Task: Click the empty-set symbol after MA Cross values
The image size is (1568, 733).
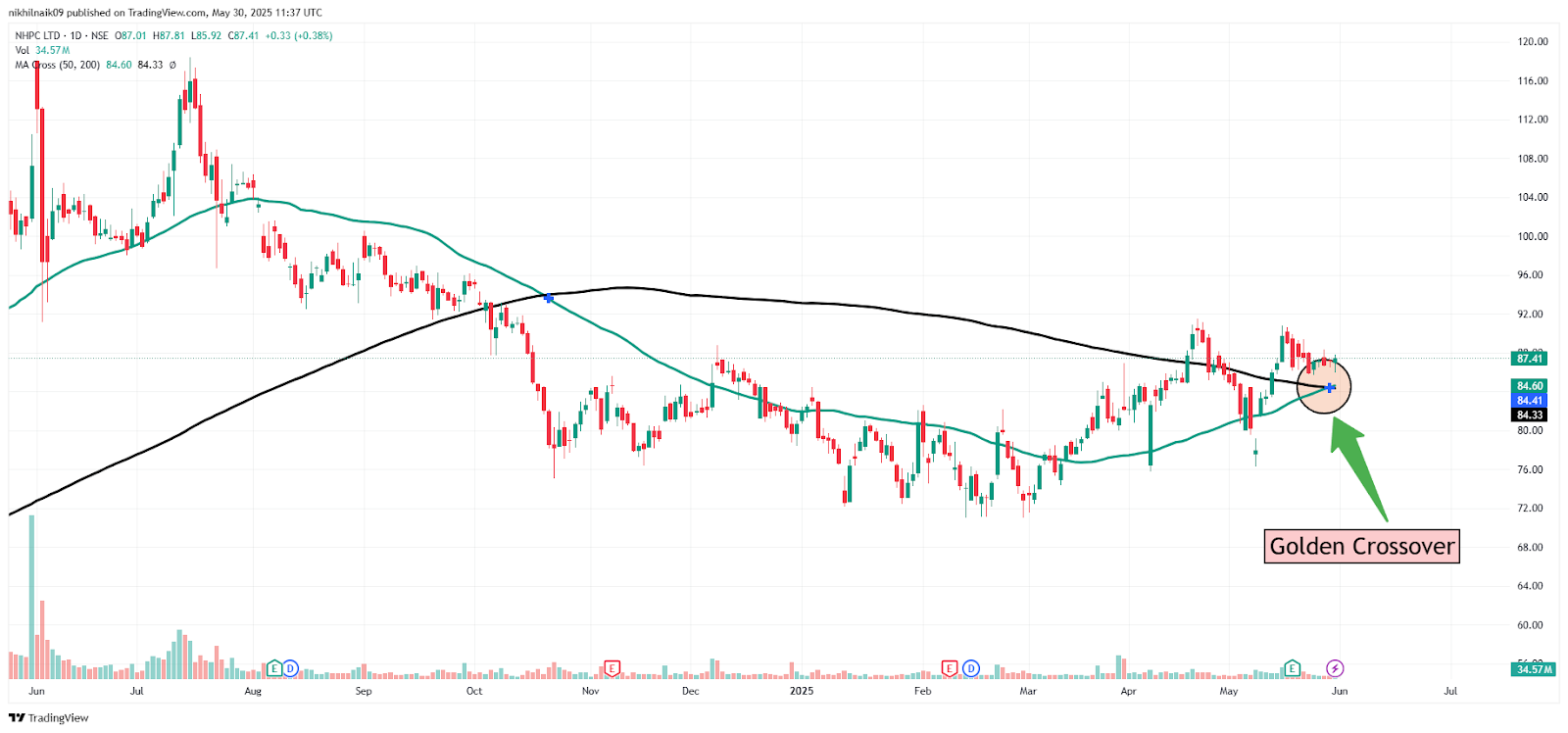Action: (172, 65)
